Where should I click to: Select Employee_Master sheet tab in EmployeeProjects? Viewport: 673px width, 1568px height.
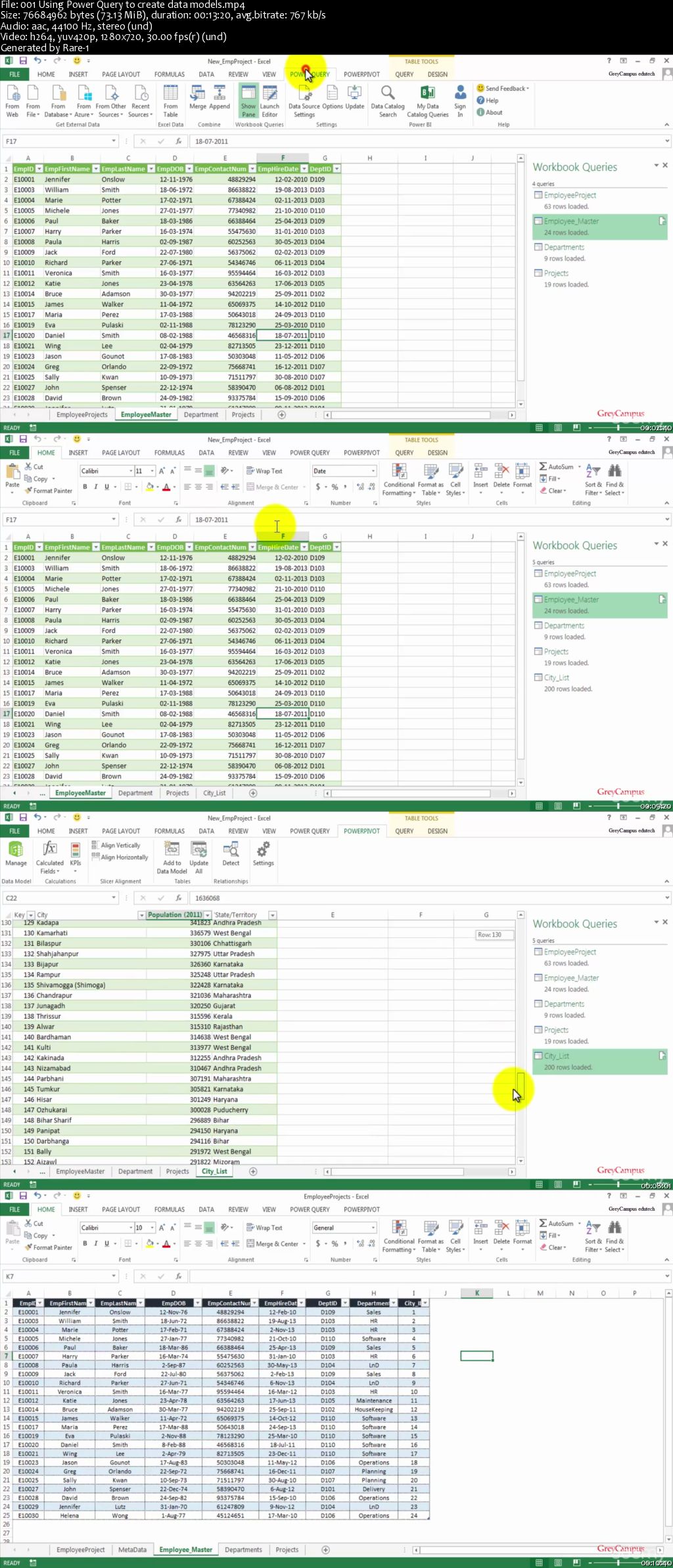coord(186,1550)
